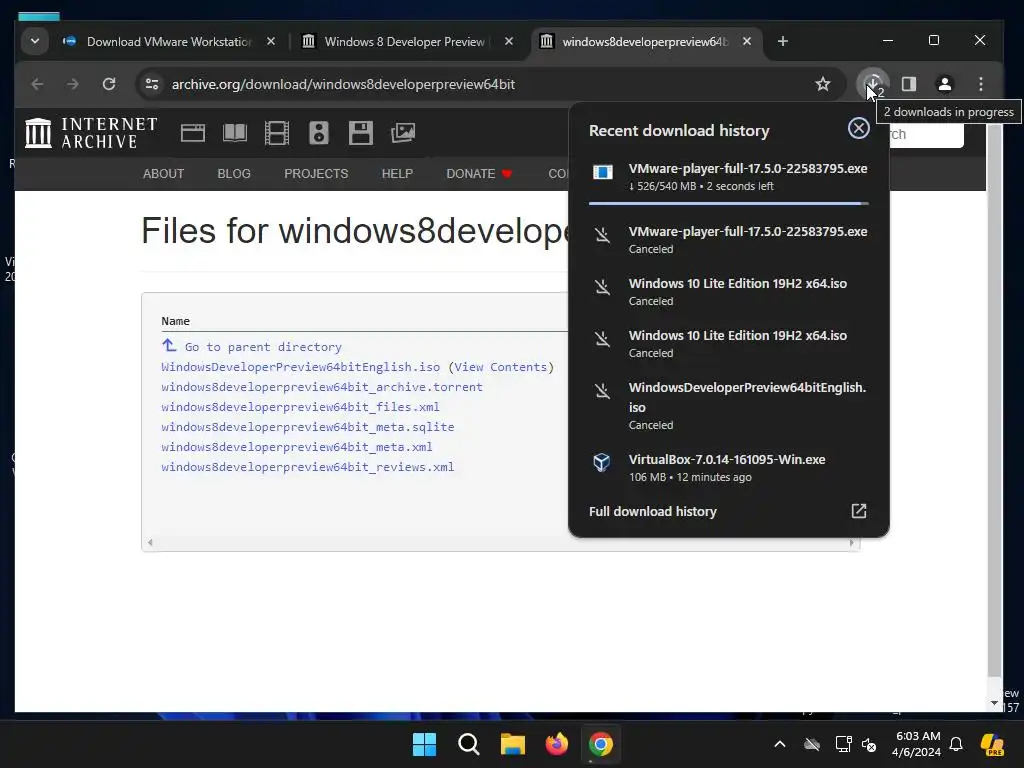Reload the current page
Image resolution: width=1024 pixels, height=768 pixels.
coord(109,84)
